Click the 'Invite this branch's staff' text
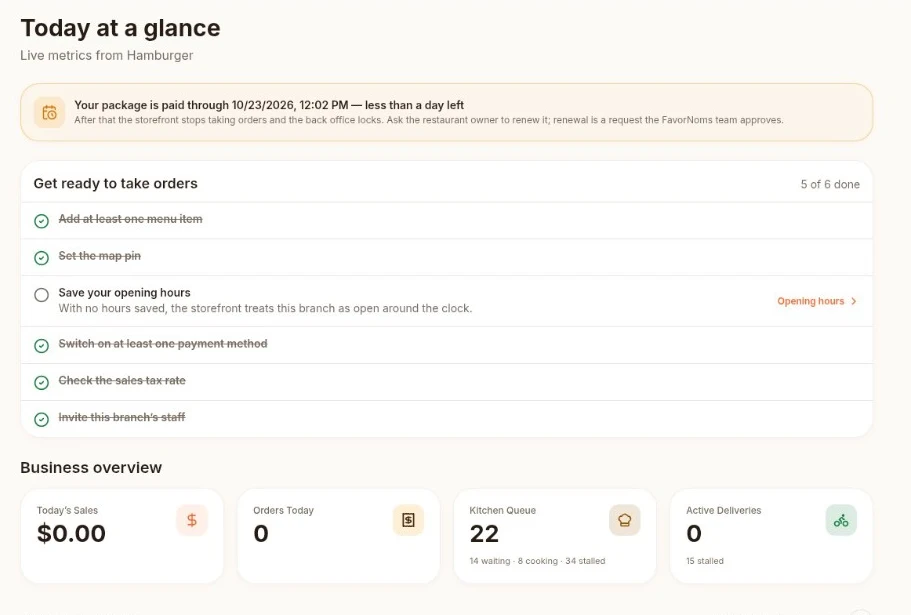The height and width of the screenshot is (615, 911). (x=122, y=417)
